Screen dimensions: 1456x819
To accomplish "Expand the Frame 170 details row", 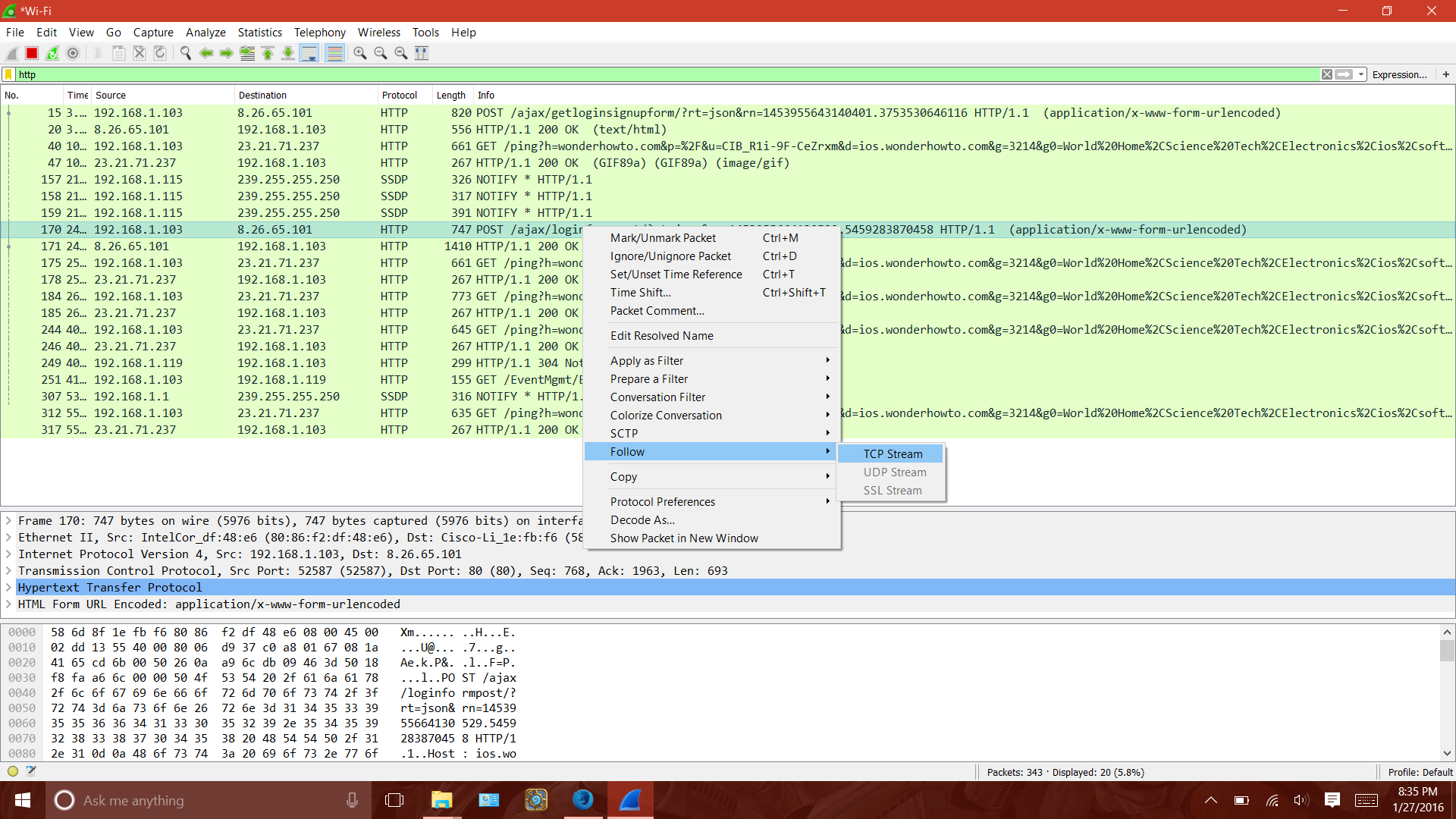I will 8,521.
